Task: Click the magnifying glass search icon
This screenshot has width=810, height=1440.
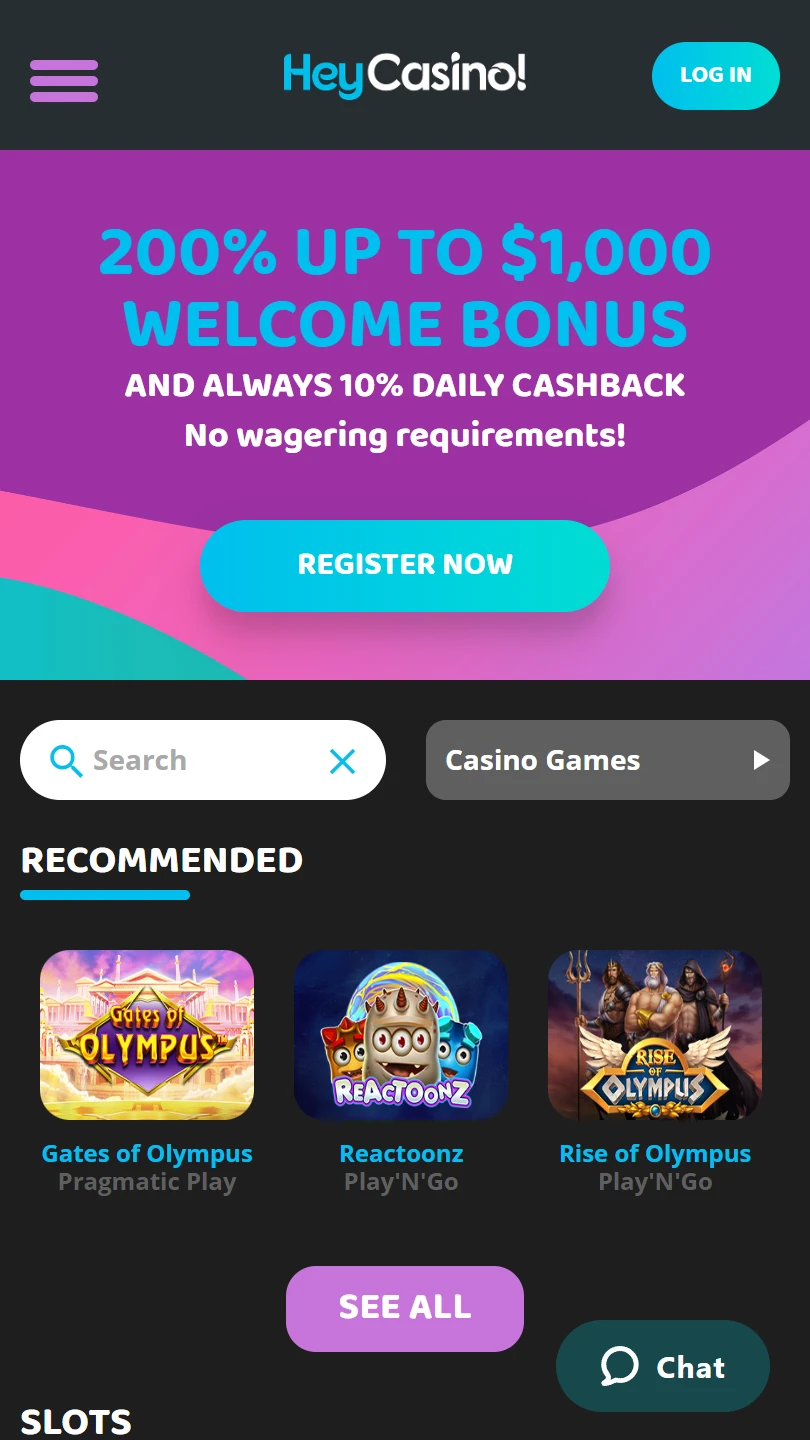Action: pos(66,761)
